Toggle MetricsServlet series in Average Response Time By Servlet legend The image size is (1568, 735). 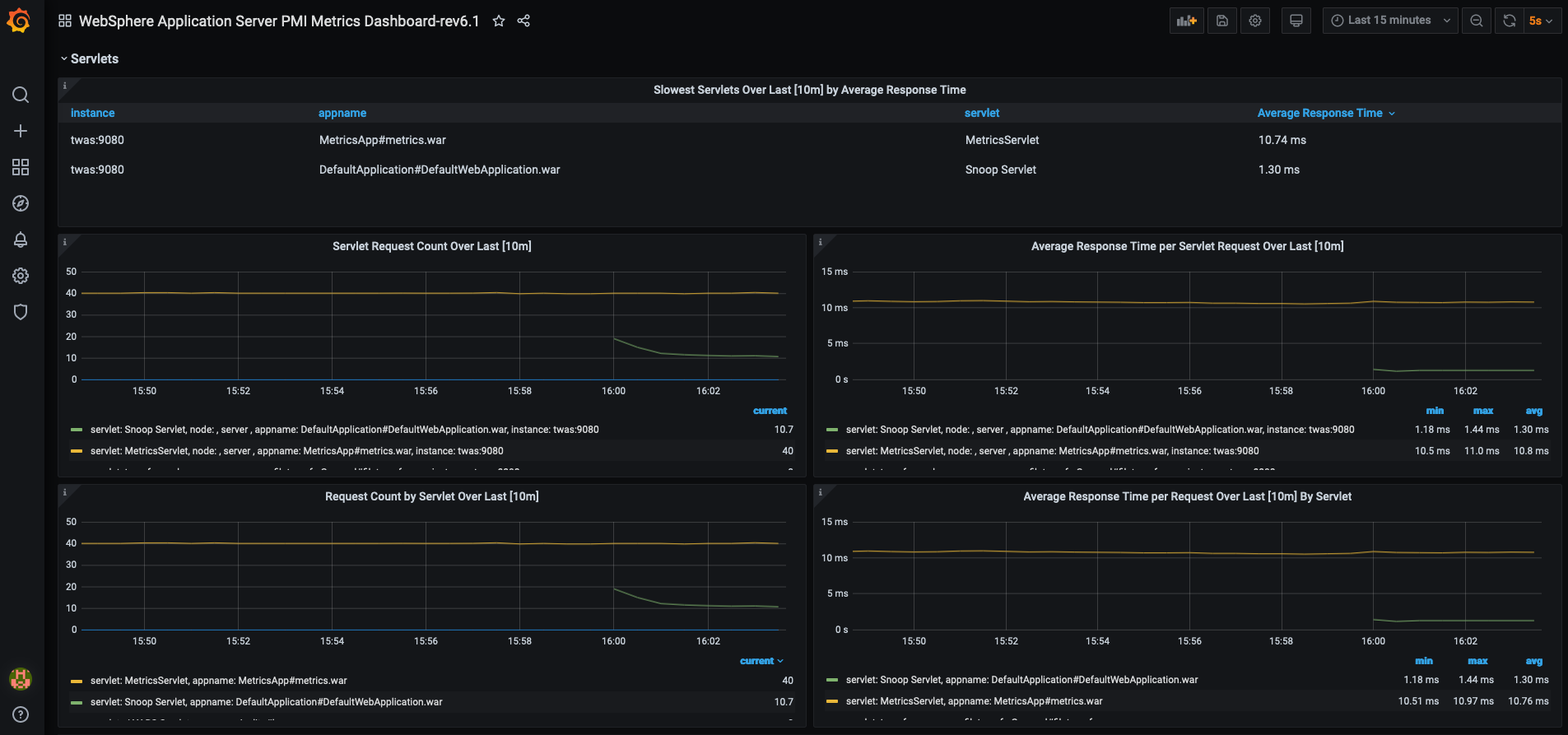[x=974, y=701]
